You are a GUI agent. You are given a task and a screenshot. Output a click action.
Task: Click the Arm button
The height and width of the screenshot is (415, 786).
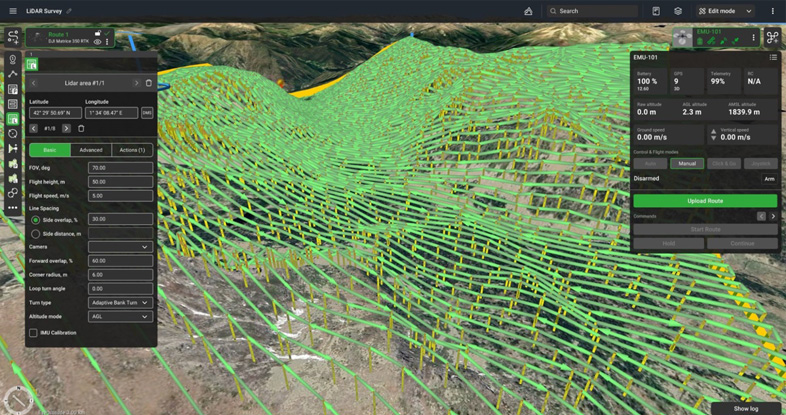point(769,179)
